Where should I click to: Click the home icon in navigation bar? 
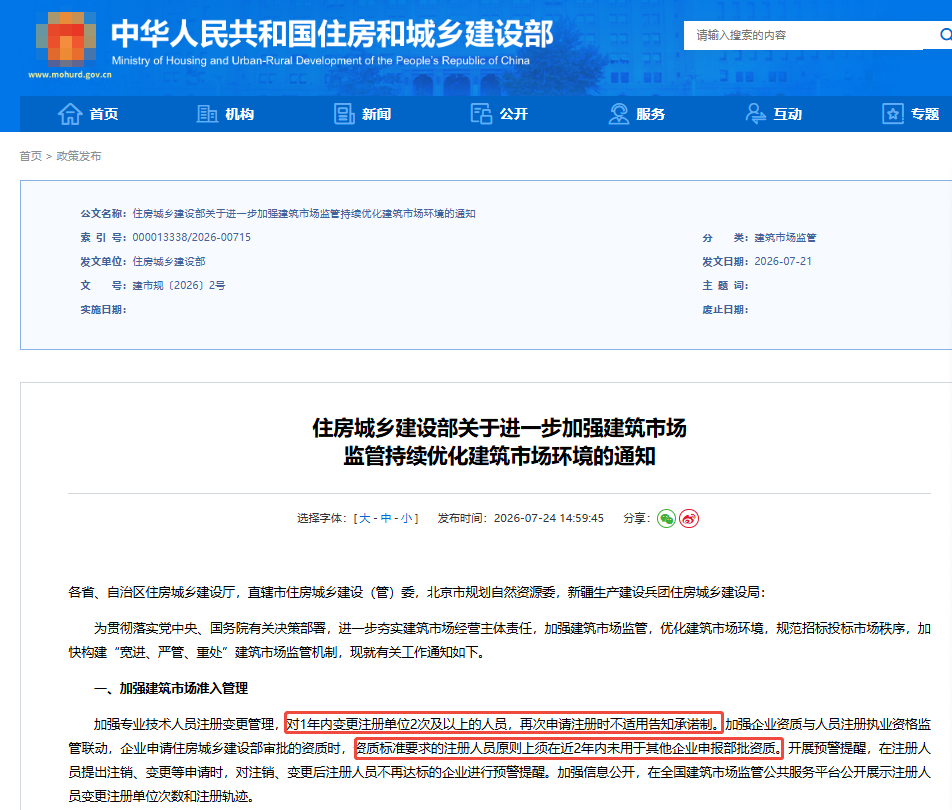[x=70, y=114]
